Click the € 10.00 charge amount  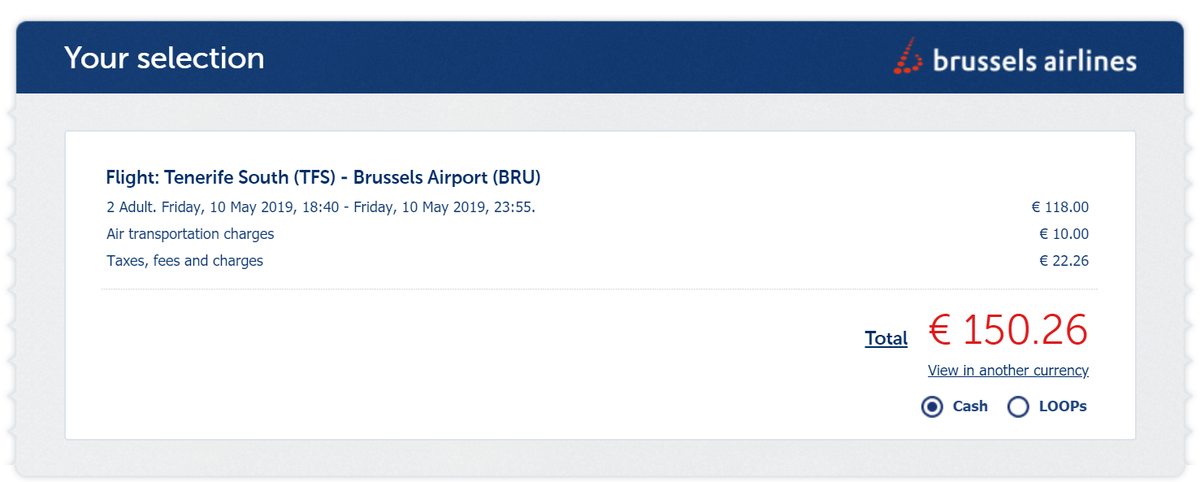pos(1064,234)
